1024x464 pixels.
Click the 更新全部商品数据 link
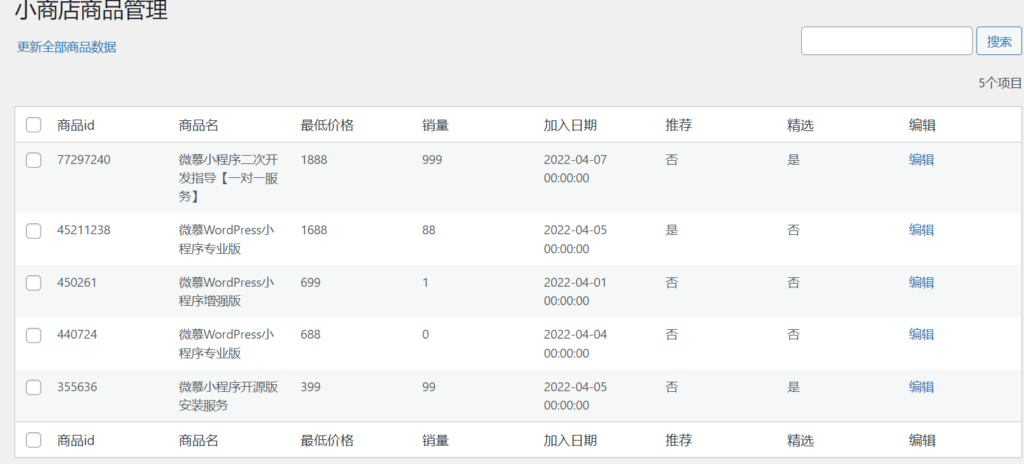click(67, 47)
